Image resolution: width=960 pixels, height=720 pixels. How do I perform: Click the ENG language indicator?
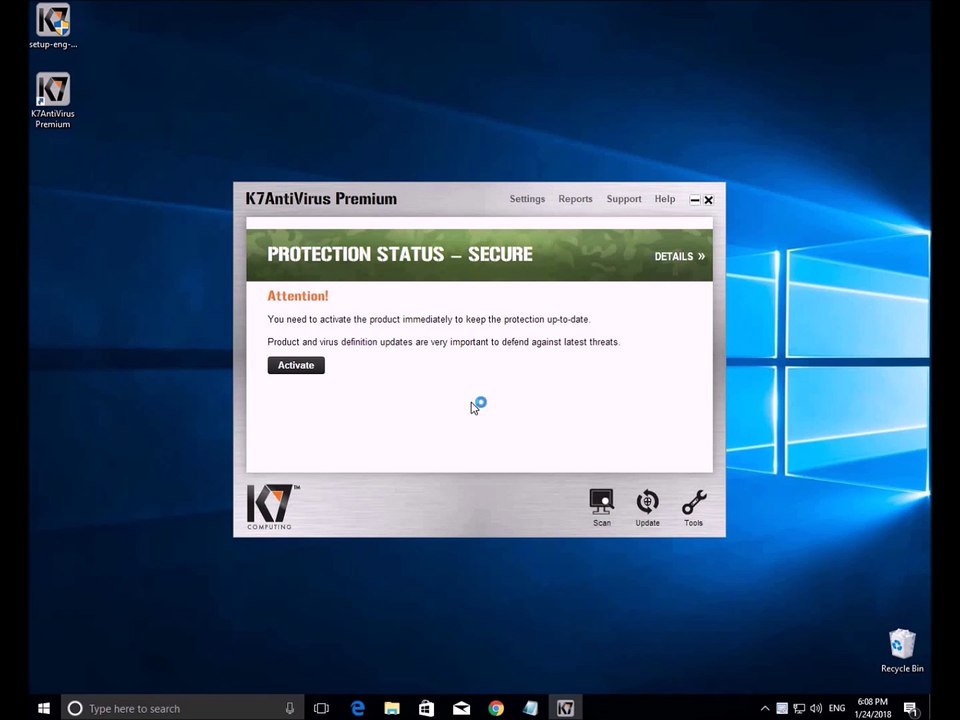(836, 708)
